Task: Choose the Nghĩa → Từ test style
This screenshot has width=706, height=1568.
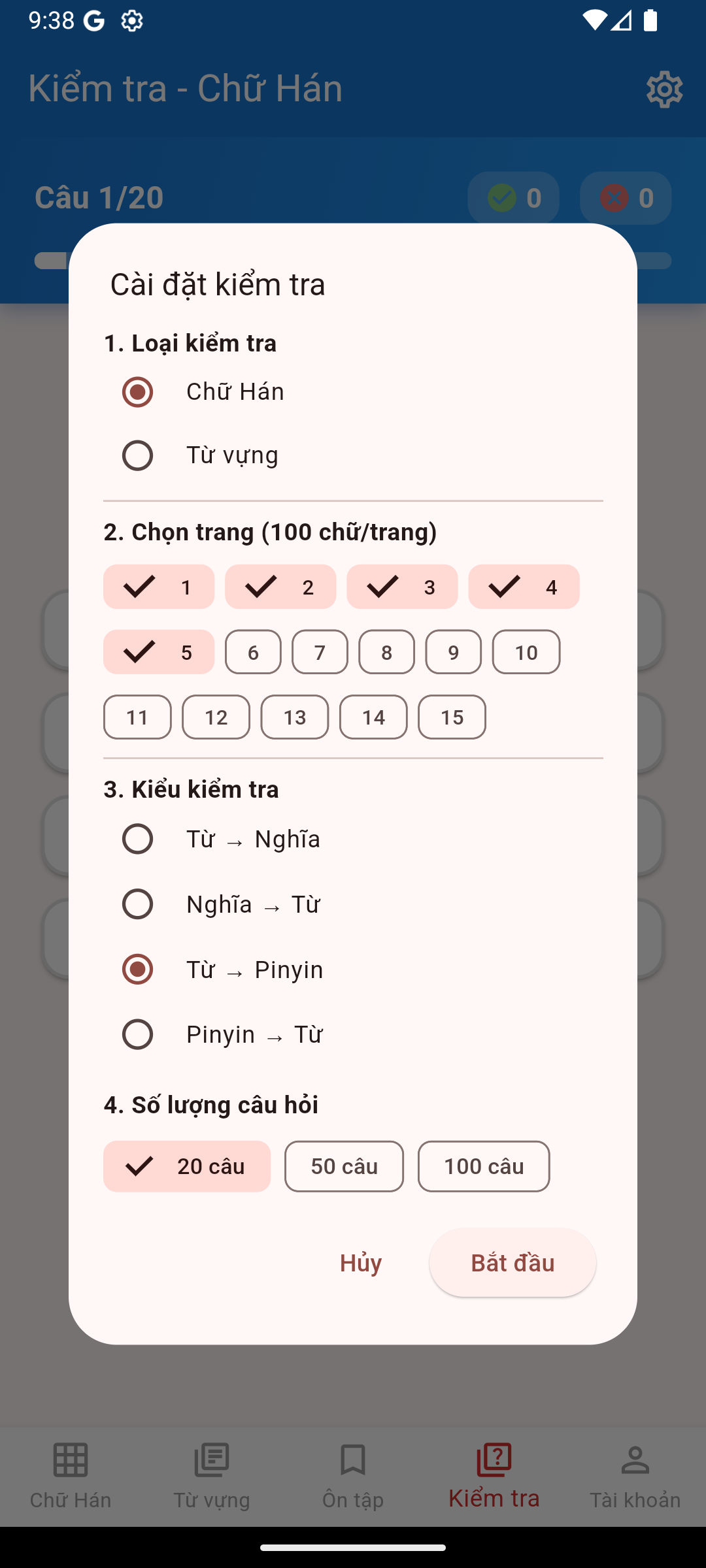Action: (x=137, y=904)
